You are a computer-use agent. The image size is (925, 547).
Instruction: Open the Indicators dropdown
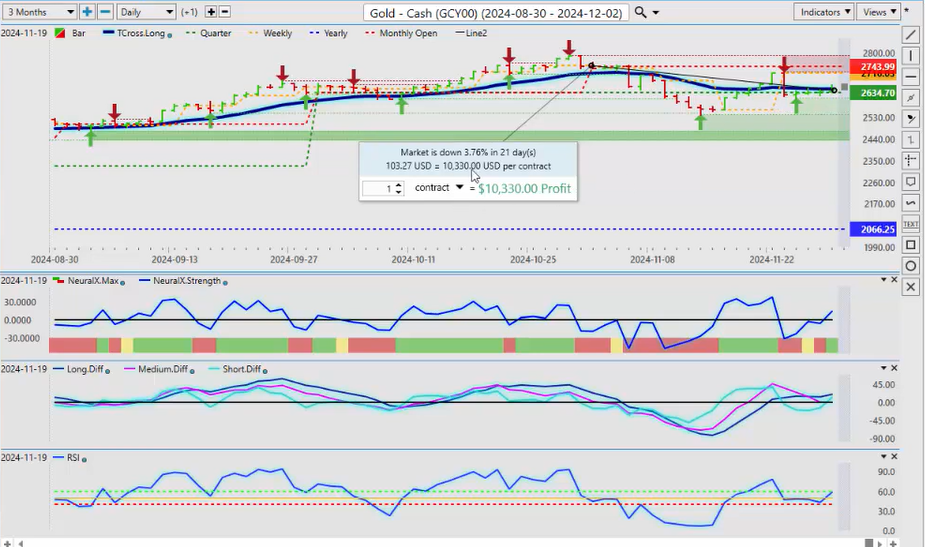click(824, 12)
